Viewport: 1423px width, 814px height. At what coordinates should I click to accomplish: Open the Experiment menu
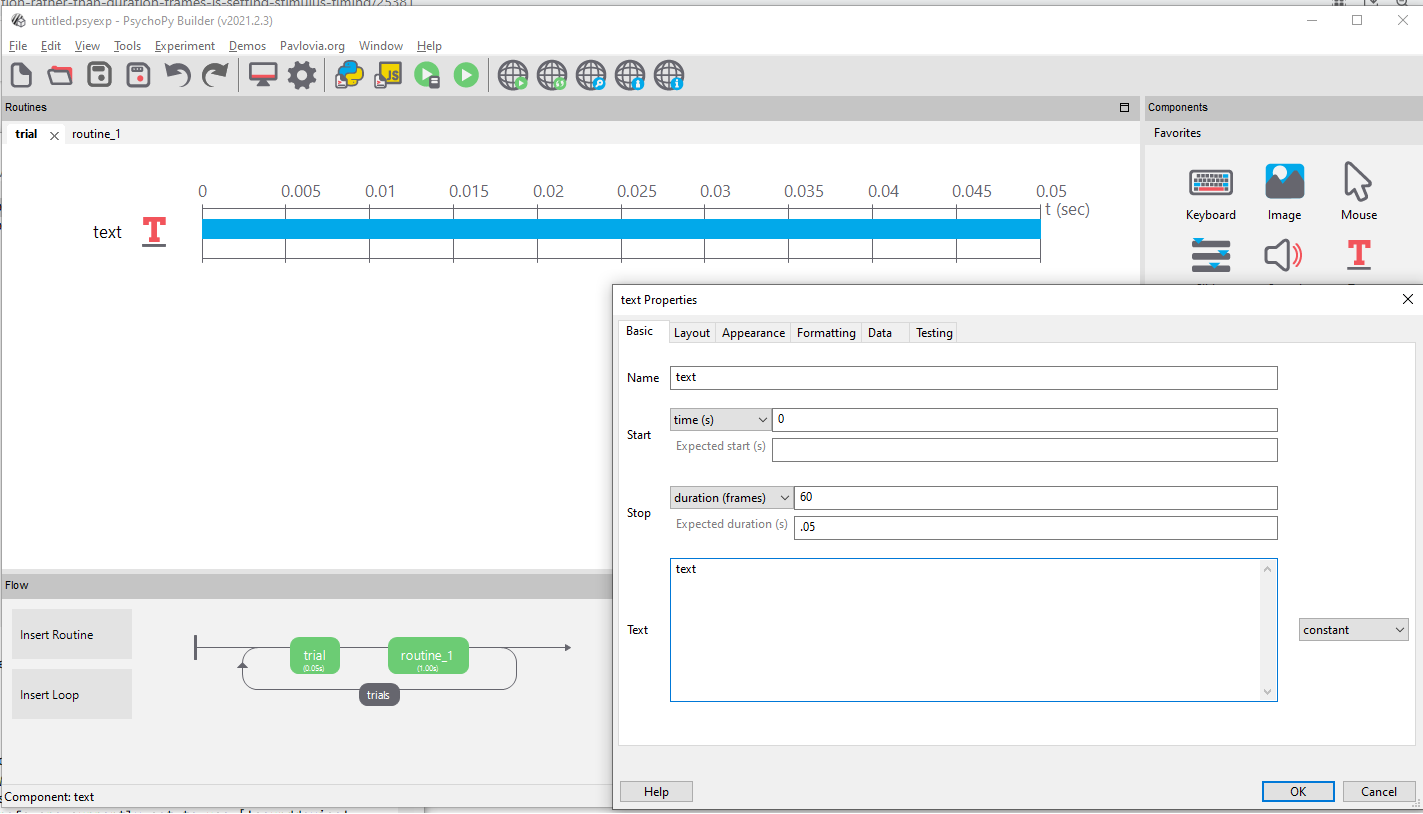pos(184,46)
